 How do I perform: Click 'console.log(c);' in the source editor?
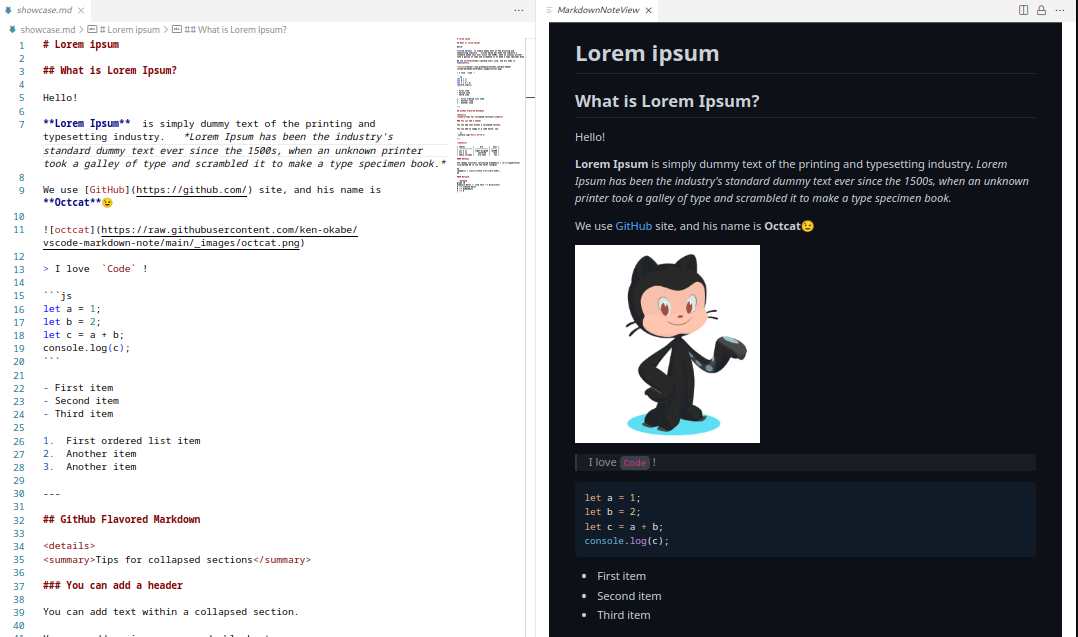click(87, 348)
